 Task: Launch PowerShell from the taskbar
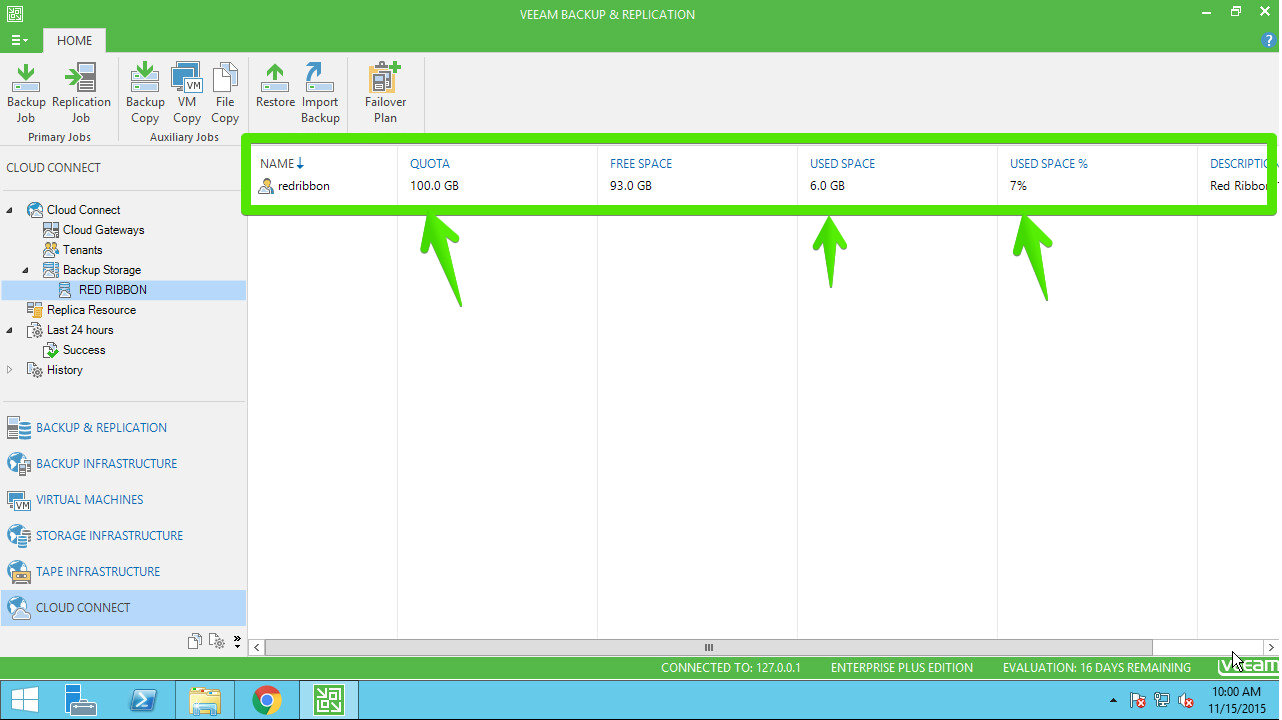(x=143, y=700)
